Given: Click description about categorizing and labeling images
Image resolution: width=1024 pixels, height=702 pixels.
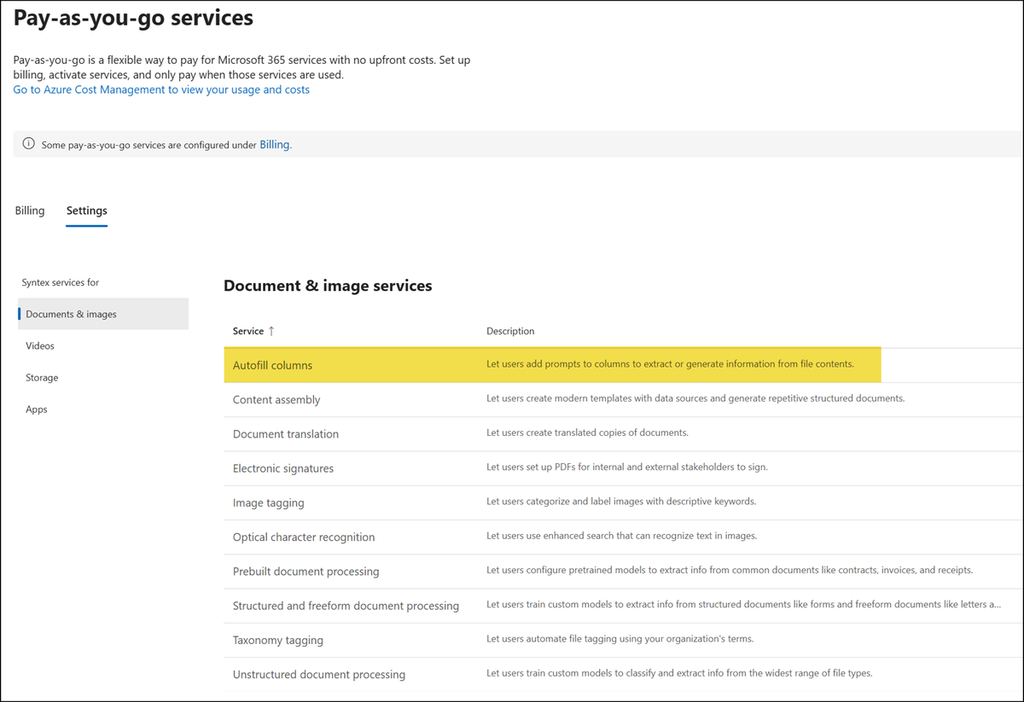Looking at the screenshot, I should [x=621, y=502].
